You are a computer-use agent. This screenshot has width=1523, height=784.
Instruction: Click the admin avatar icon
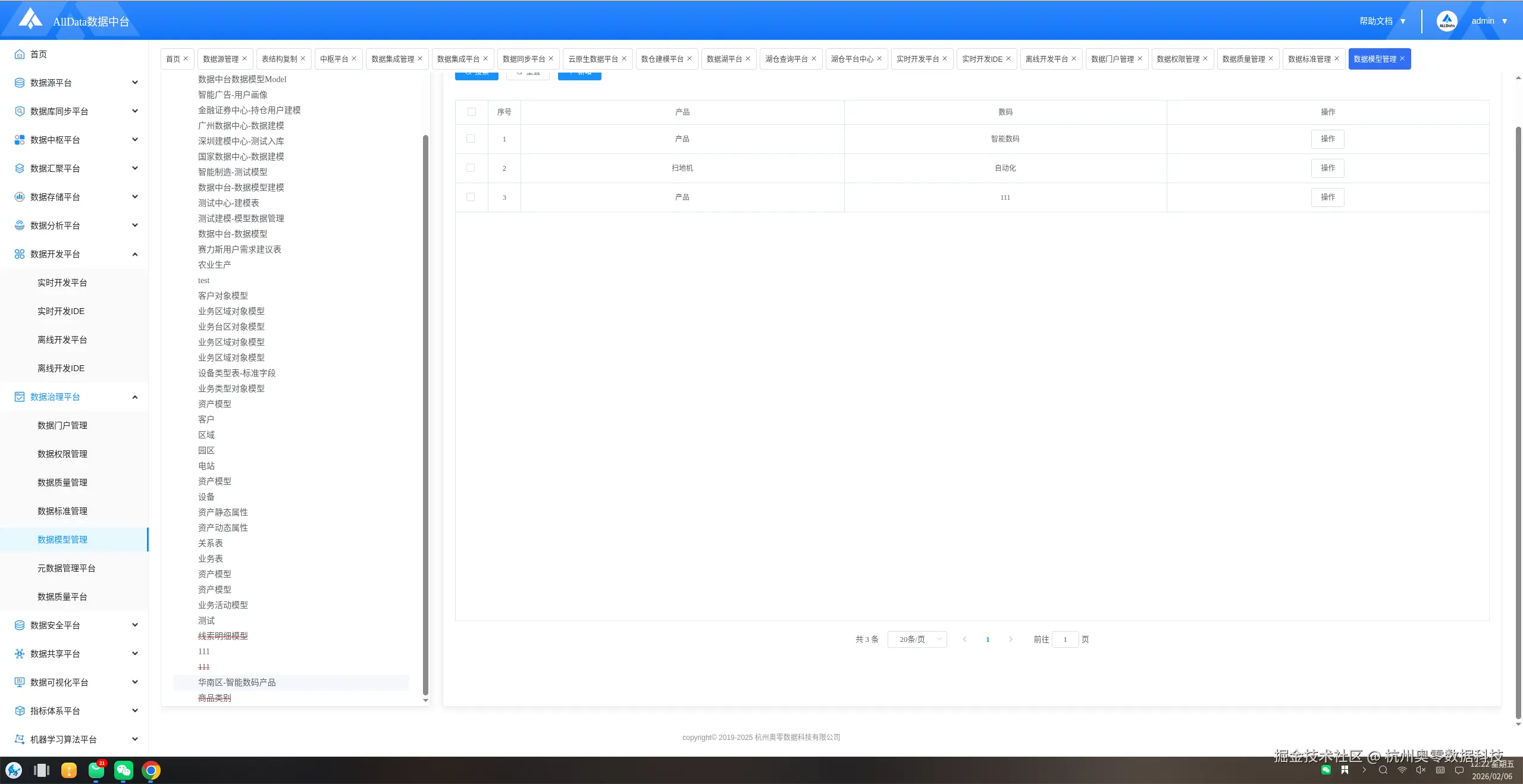coord(1447,21)
